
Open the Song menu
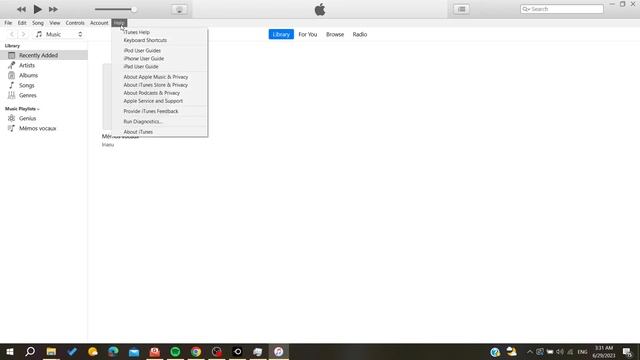(38, 23)
